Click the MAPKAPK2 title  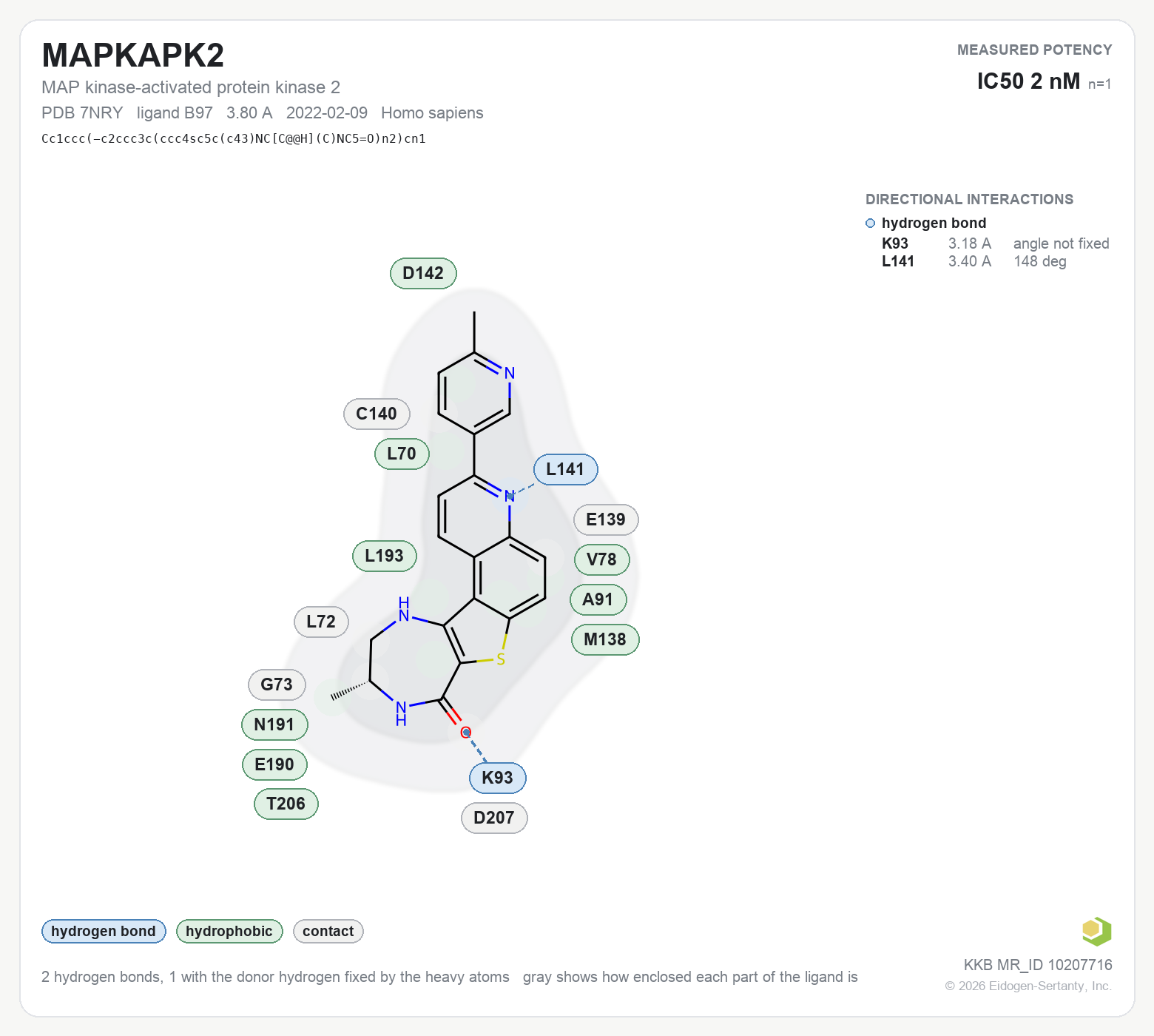[x=133, y=55]
